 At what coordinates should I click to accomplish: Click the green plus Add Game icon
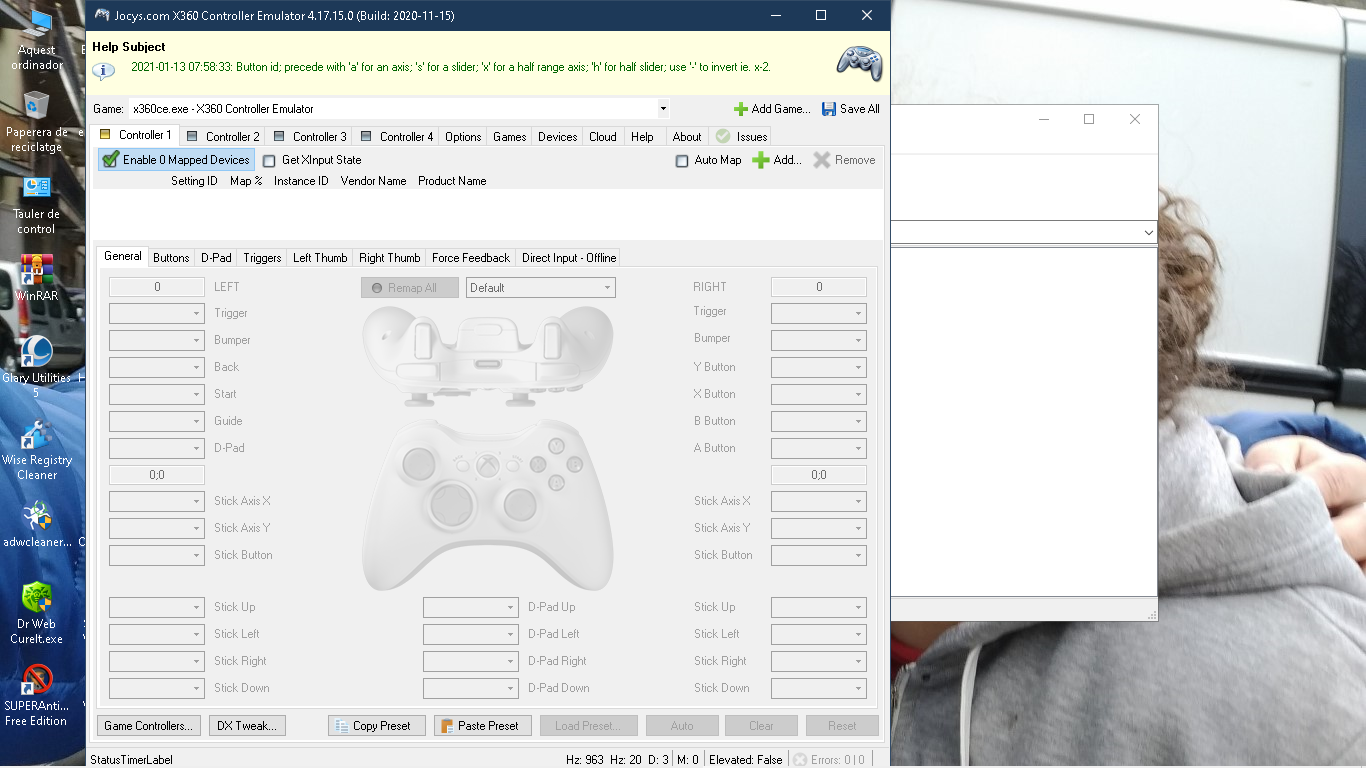741,109
